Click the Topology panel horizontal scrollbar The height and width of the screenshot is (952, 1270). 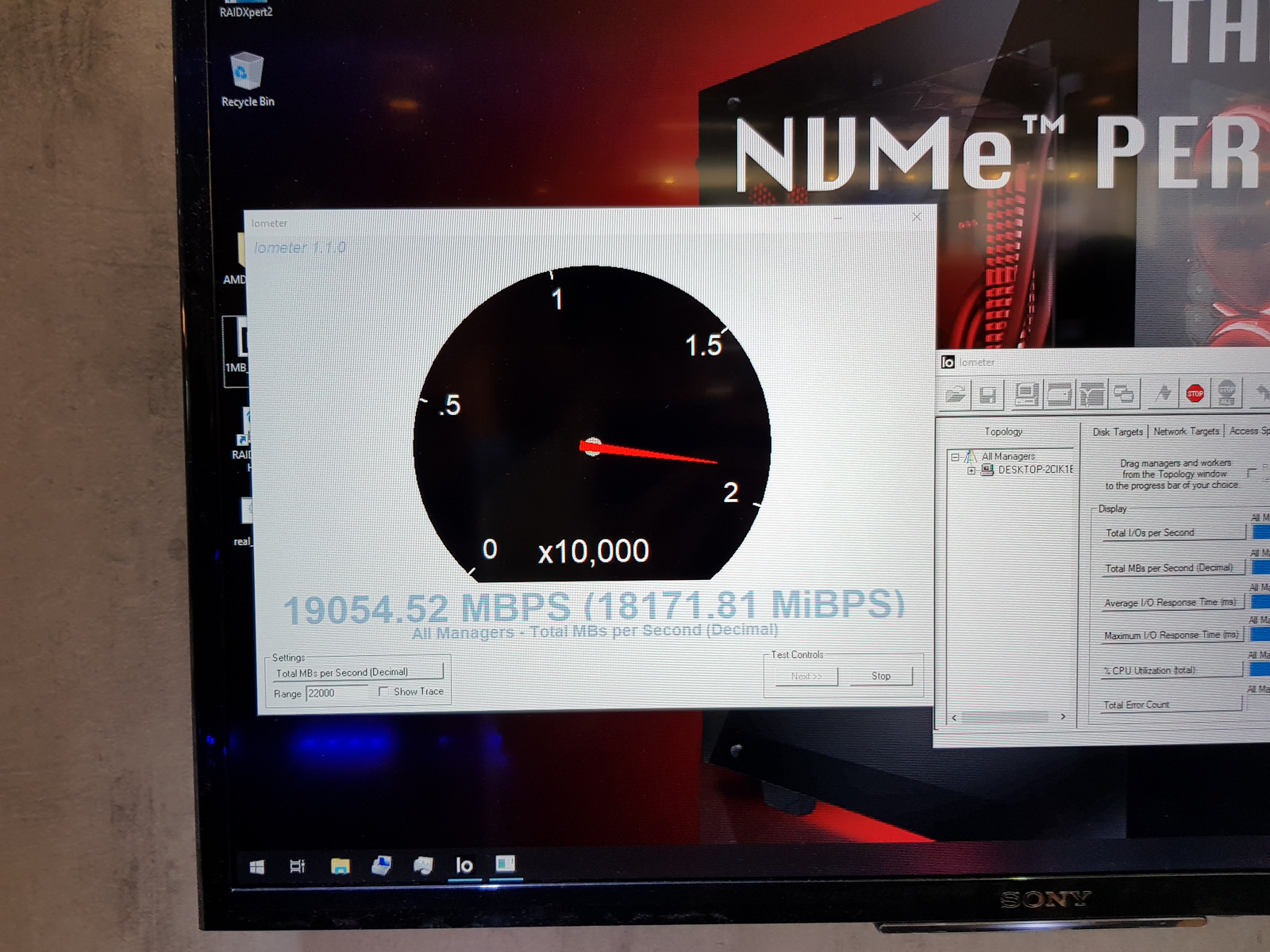[x=1008, y=717]
